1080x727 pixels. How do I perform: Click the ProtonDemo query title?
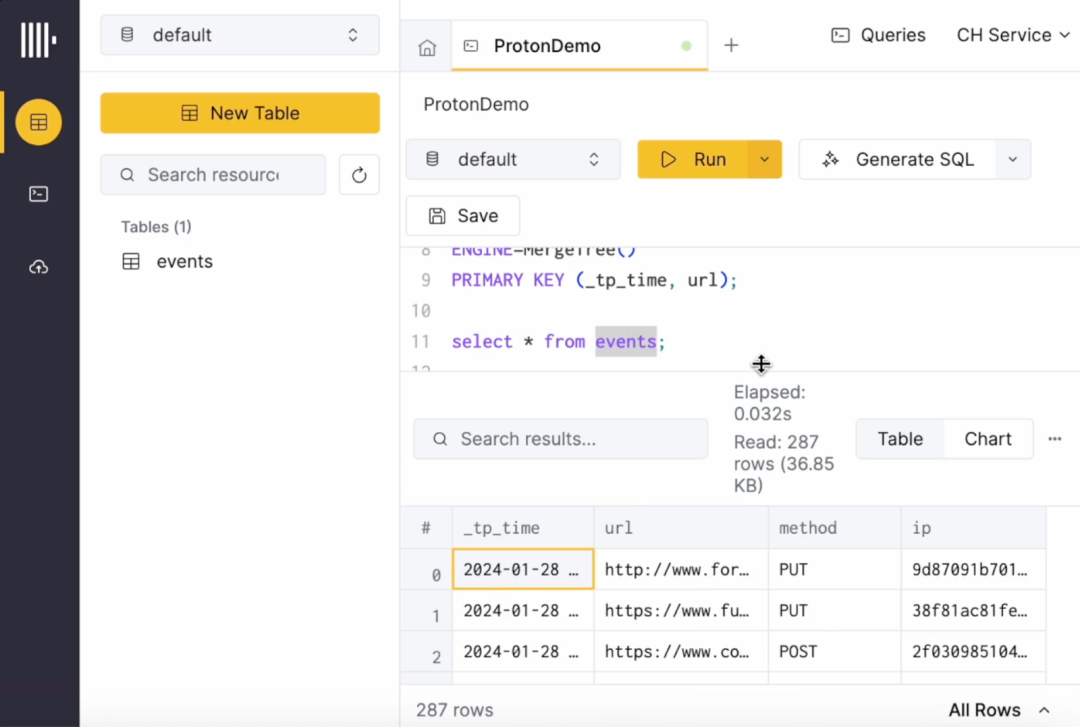click(x=476, y=105)
